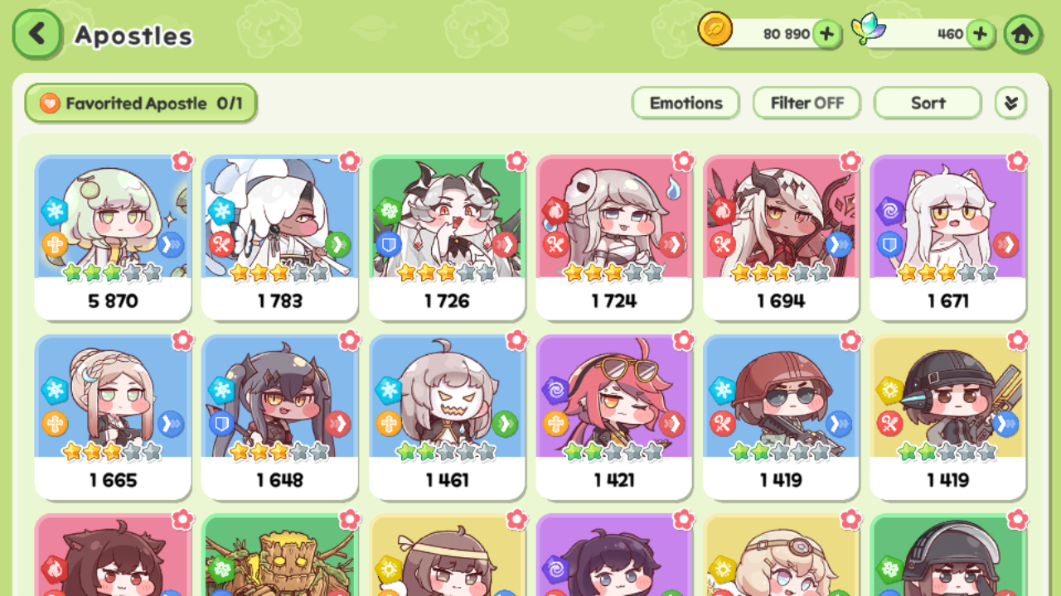1061x596 pixels.
Task: Toggle flower favorite badge on 5 870 apostle
Action: 182,161
